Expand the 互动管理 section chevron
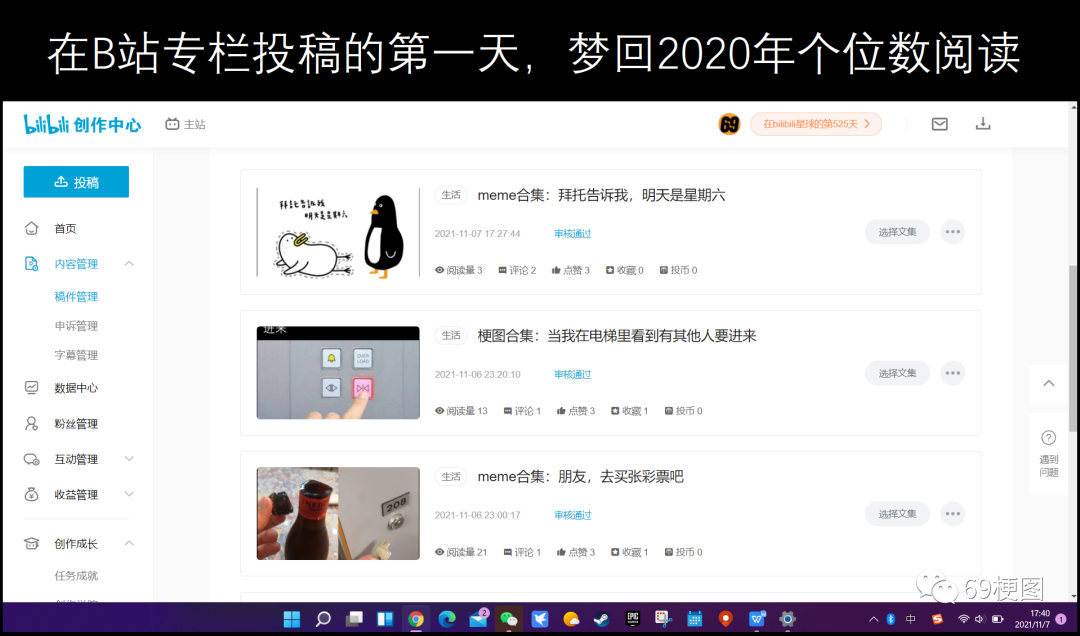Viewport: 1080px width, 636px height. (x=129, y=458)
